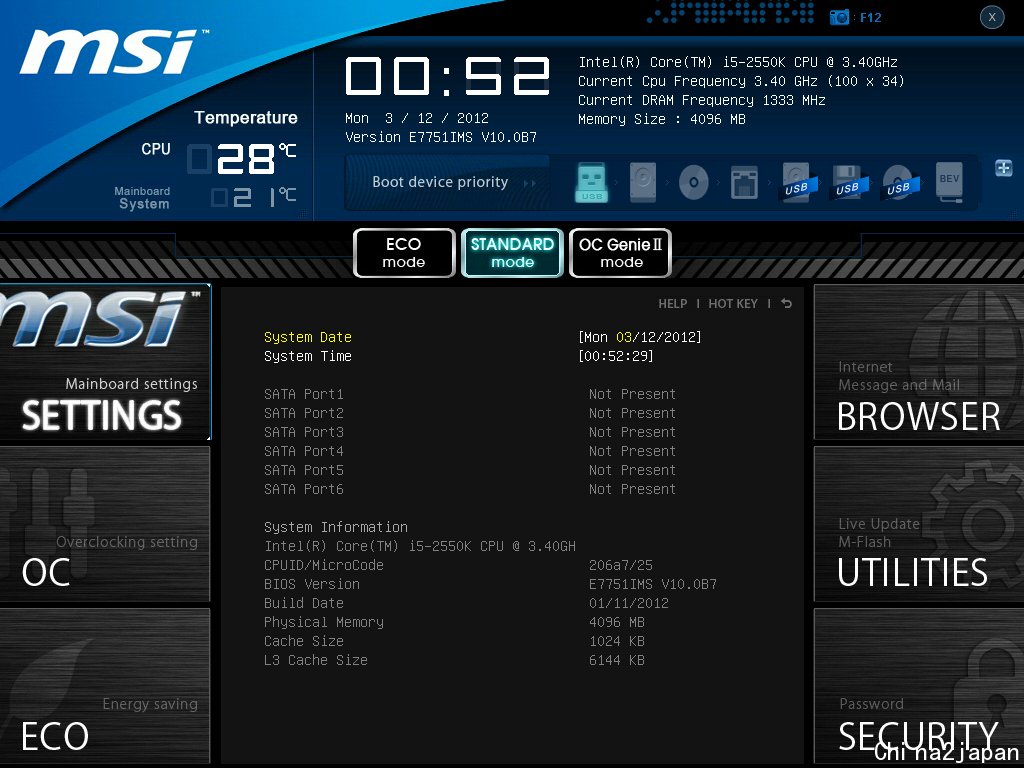Click Not Present value for SATA Port1
The image size is (1024, 768).
click(632, 394)
